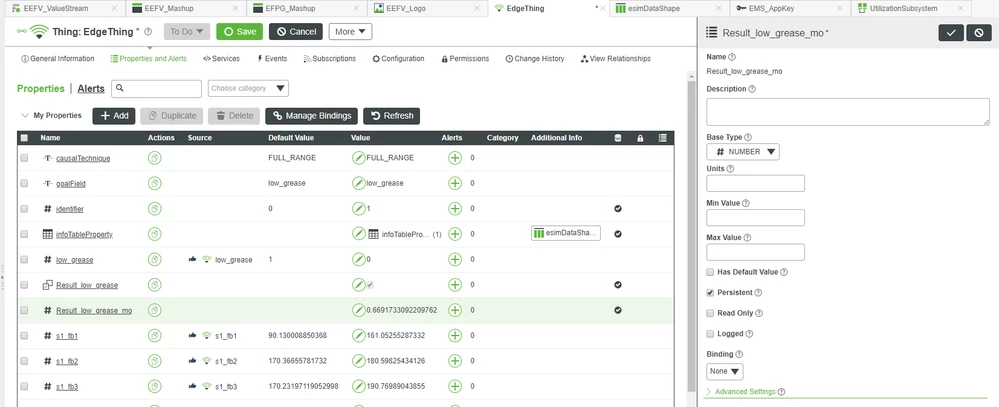
Task: Open the Subscriptions section
Action: (329, 59)
